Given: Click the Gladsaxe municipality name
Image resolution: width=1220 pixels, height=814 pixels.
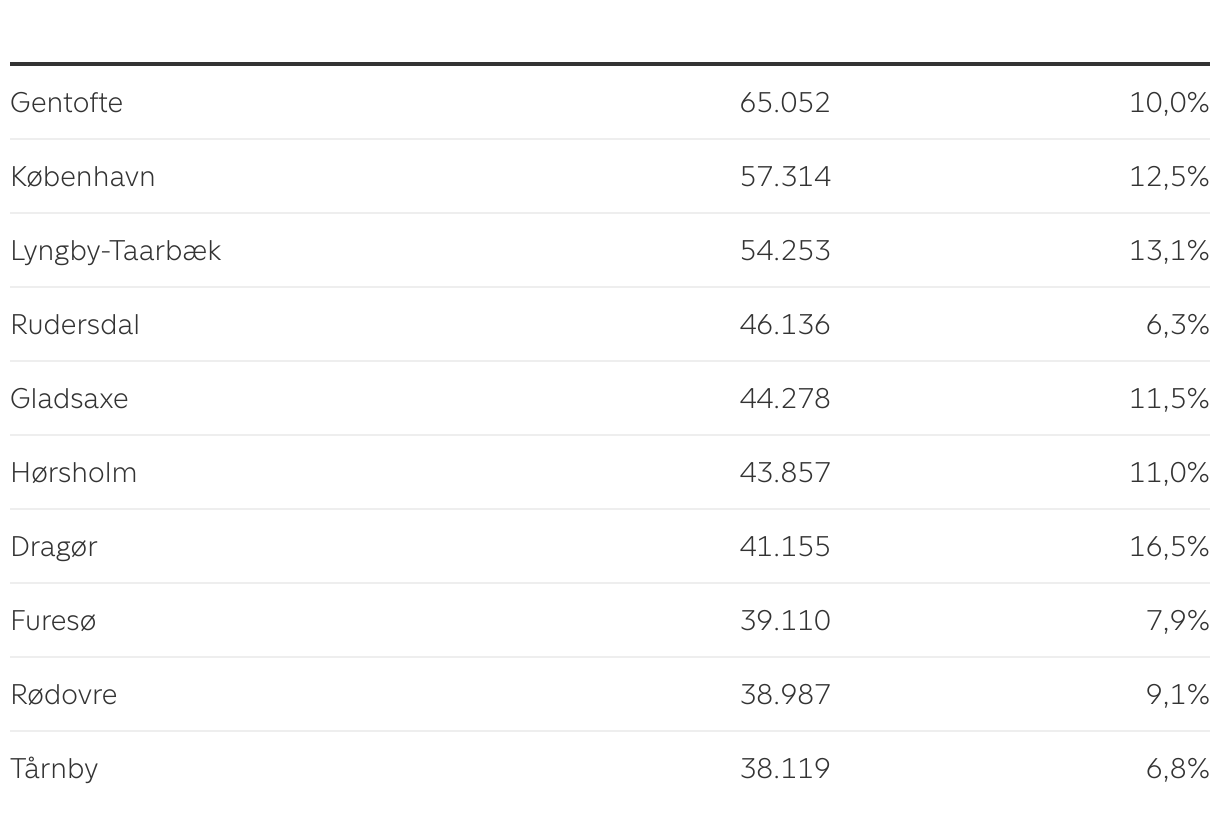Looking at the screenshot, I should tap(70, 399).
